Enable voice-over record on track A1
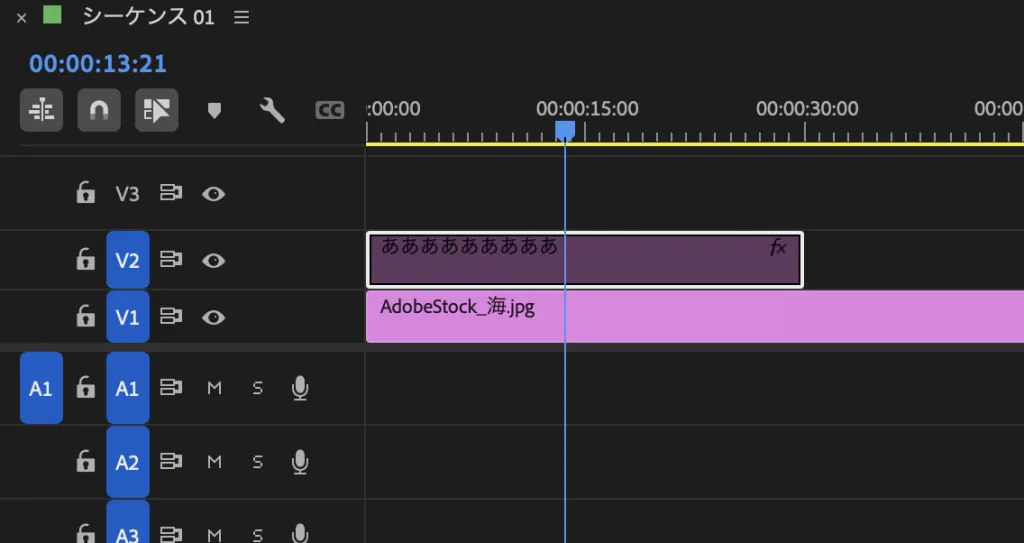This screenshot has width=1024, height=543. 299,388
